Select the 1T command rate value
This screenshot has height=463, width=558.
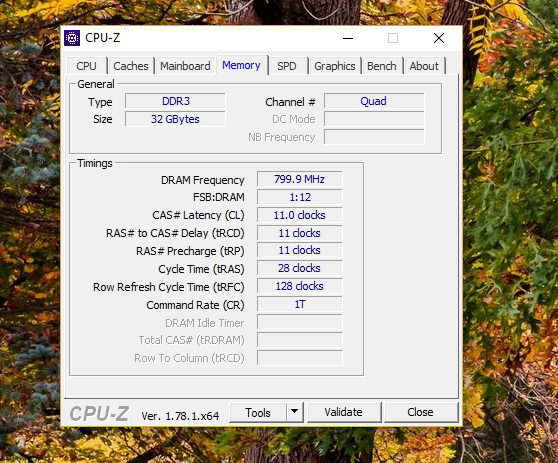300,304
